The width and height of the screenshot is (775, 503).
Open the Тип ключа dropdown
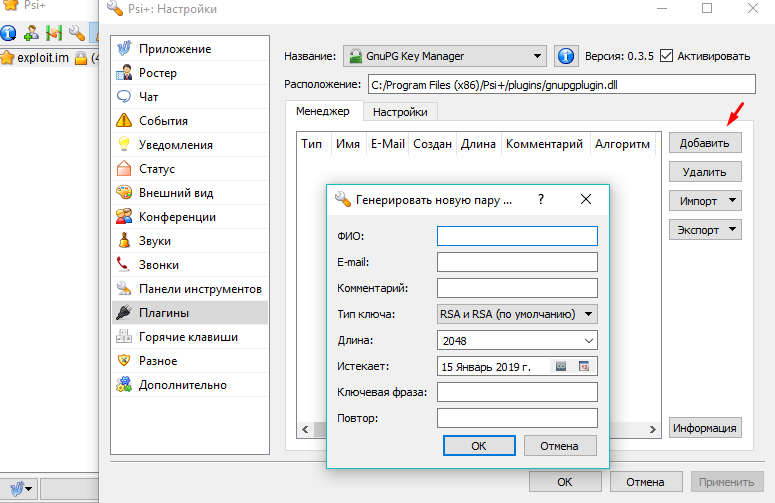pyautogui.click(x=517, y=314)
